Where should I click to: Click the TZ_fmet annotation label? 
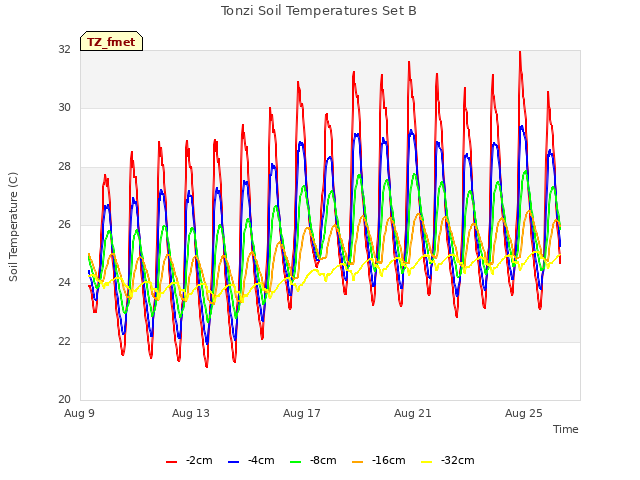coord(111,42)
